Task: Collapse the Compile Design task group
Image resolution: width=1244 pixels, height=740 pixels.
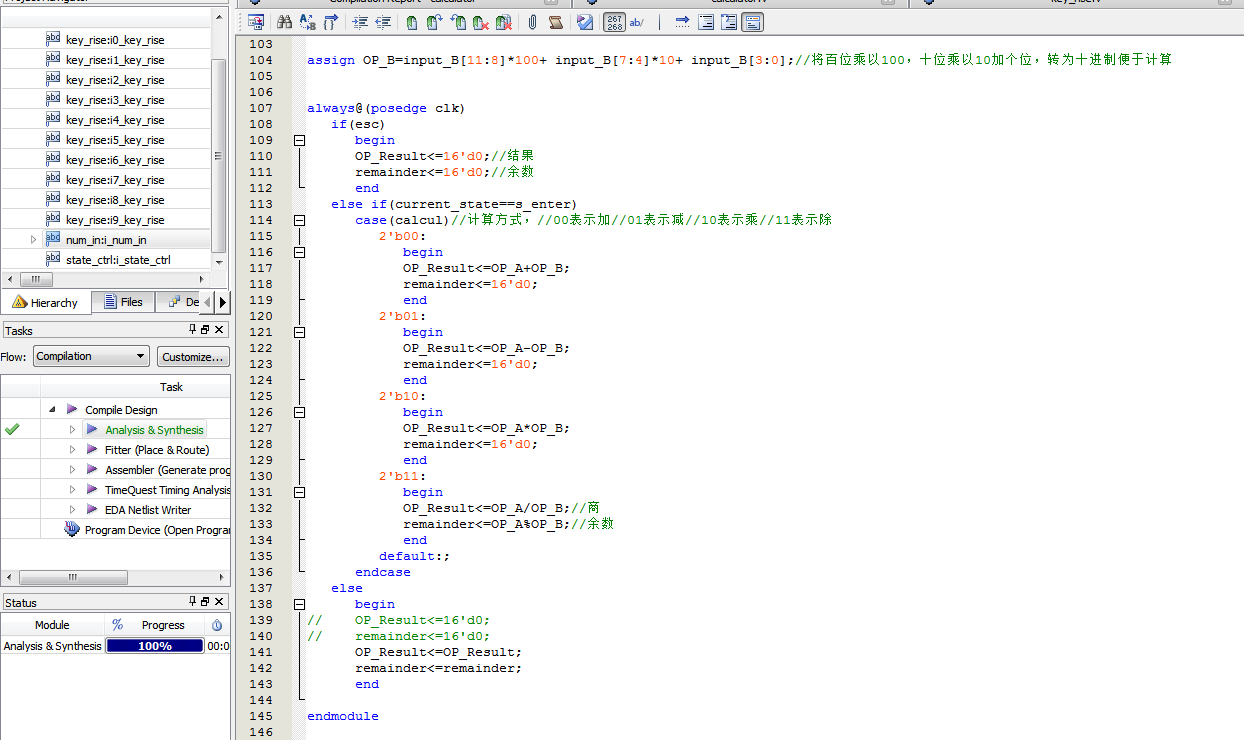Action: [x=52, y=410]
